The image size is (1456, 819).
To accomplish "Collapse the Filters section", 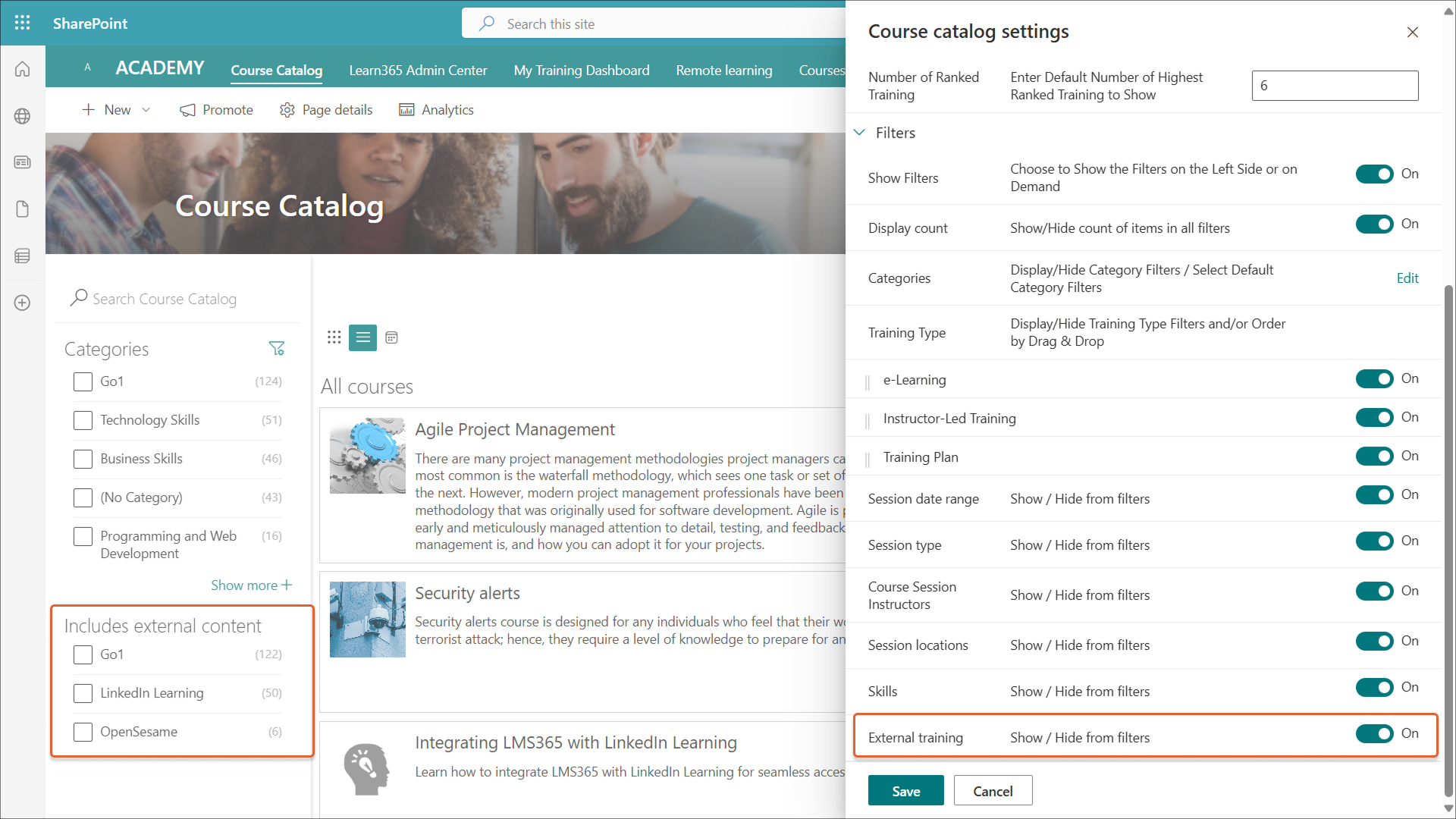I will [859, 133].
